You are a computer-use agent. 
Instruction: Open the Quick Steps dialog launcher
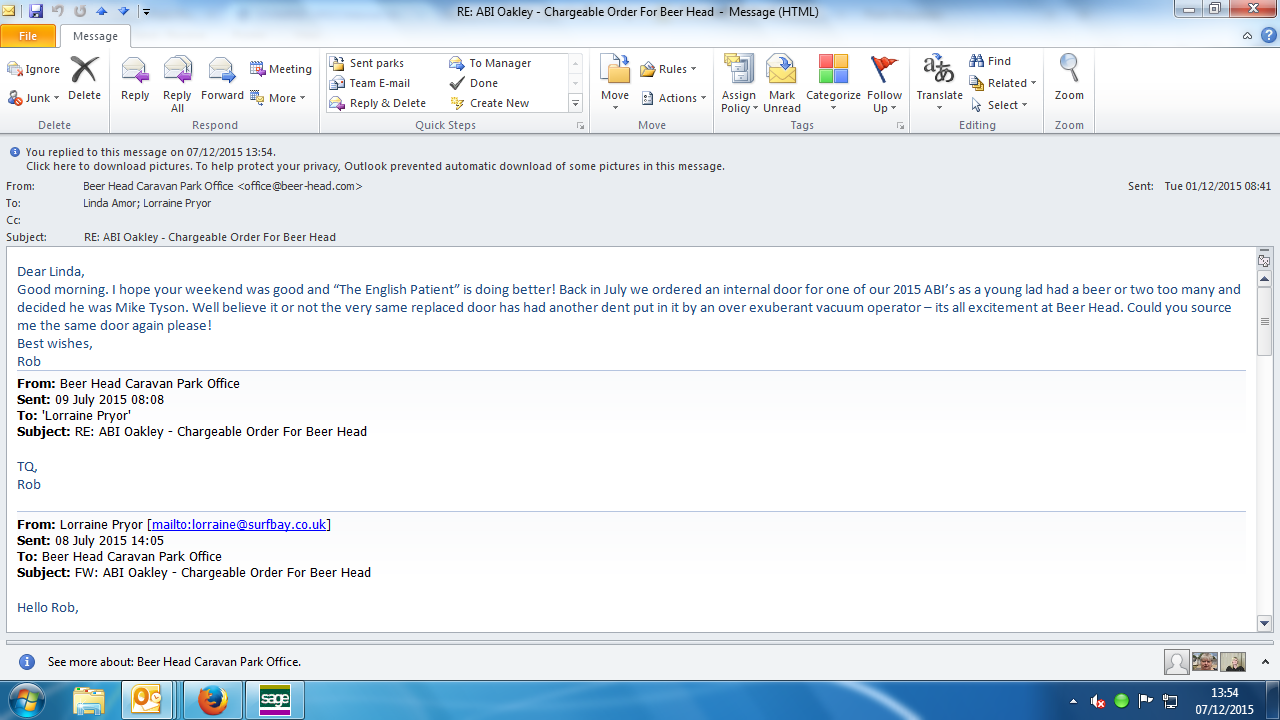(x=580, y=126)
